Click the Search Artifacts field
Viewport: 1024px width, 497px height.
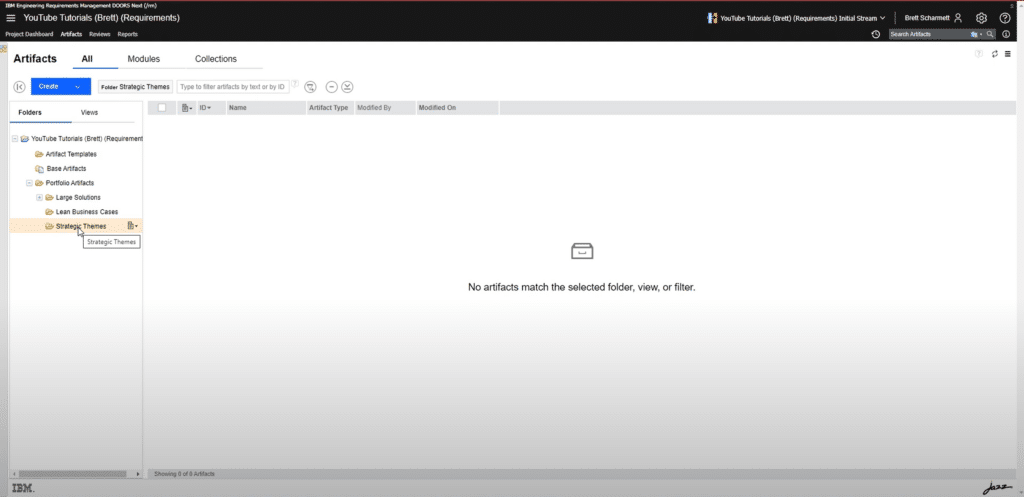[929, 34]
